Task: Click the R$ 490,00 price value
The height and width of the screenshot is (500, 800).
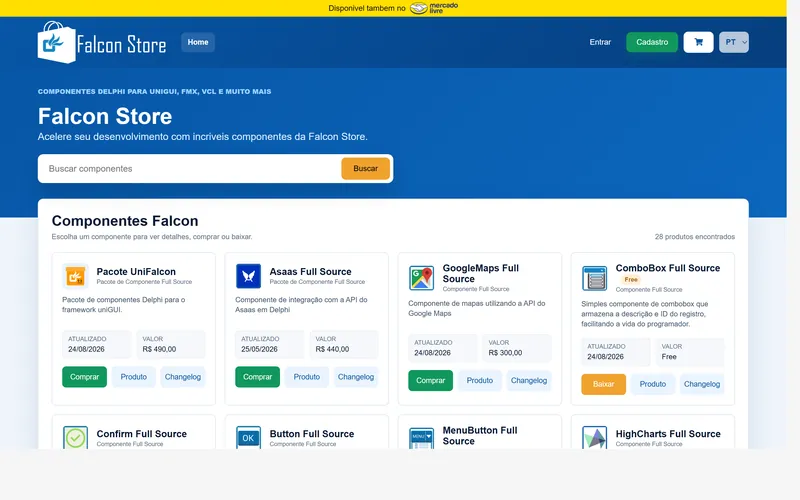Action: pos(159,349)
